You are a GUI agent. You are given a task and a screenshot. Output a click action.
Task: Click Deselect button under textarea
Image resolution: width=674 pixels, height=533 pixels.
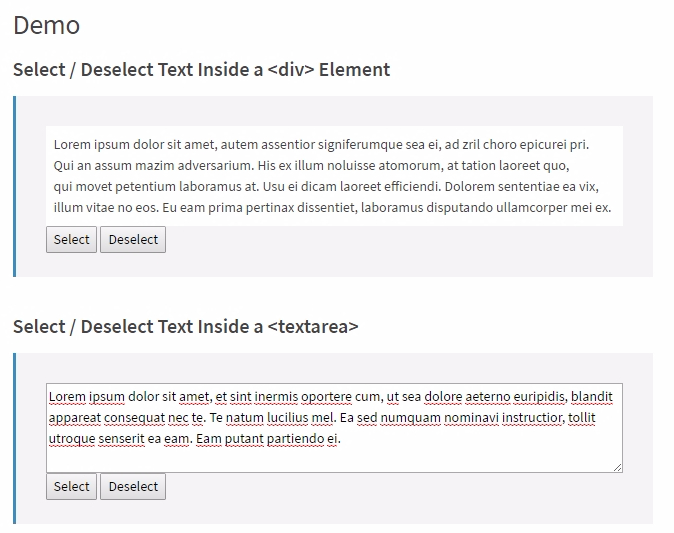133,487
